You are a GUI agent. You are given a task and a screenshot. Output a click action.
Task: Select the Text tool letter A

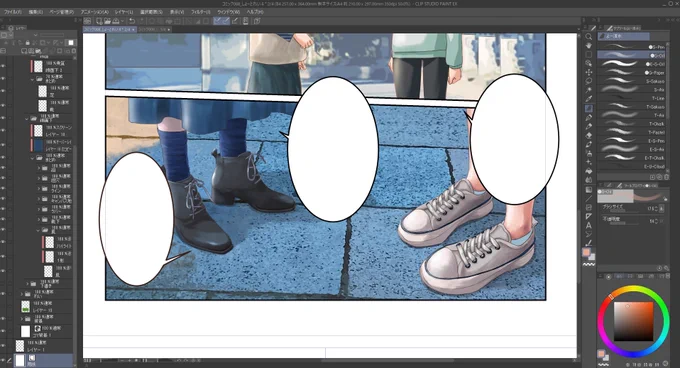[588, 225]
